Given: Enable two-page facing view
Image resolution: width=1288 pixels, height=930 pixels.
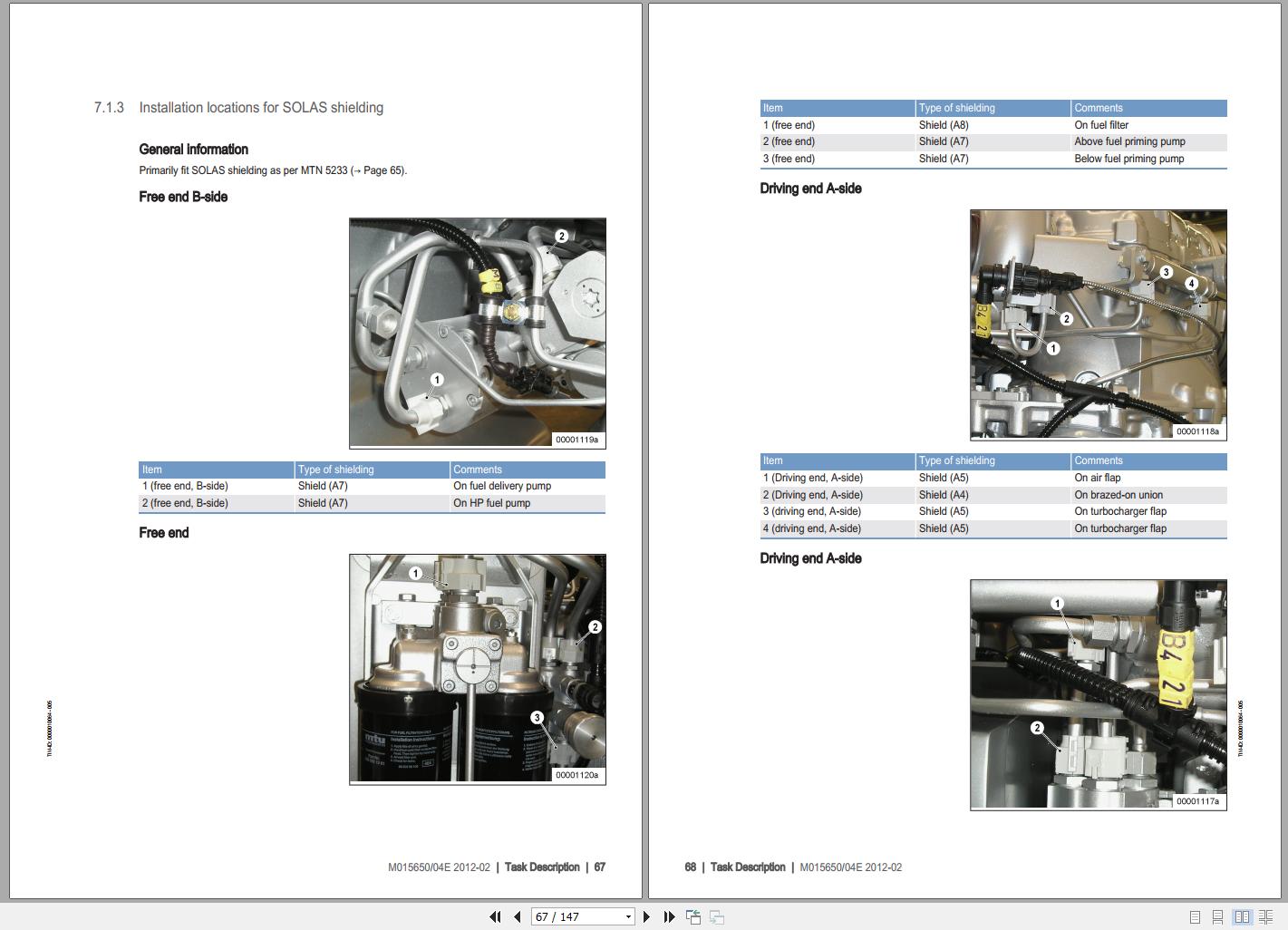Looking at the screenshot, I should (1244, 916).
